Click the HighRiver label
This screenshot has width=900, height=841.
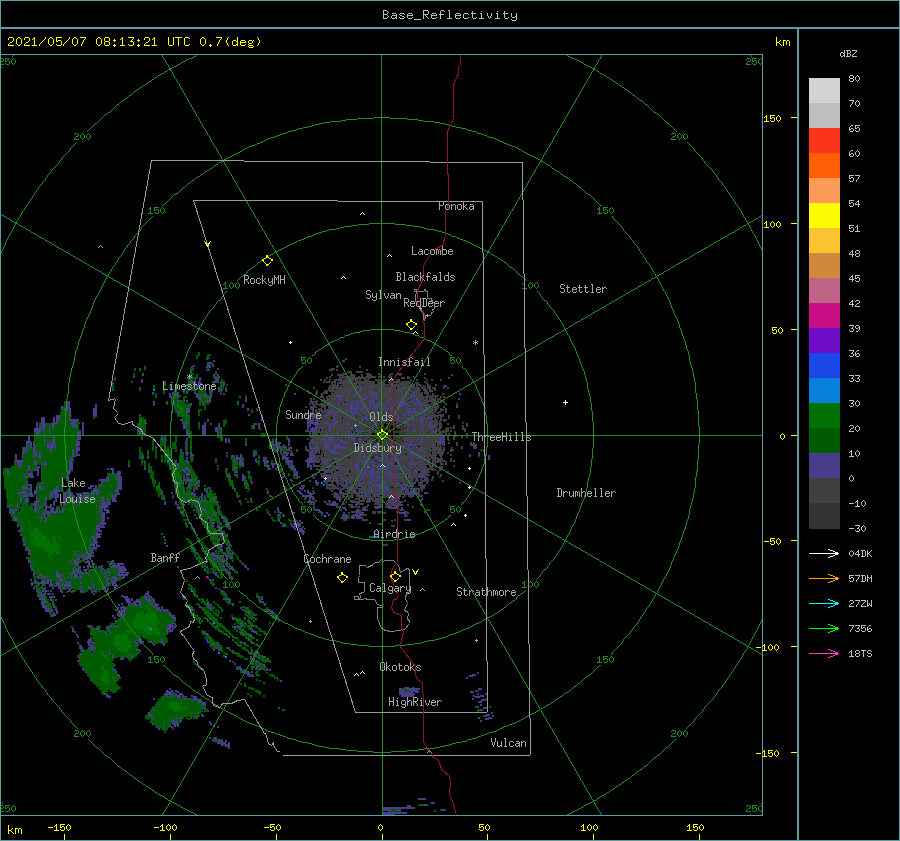415,702
